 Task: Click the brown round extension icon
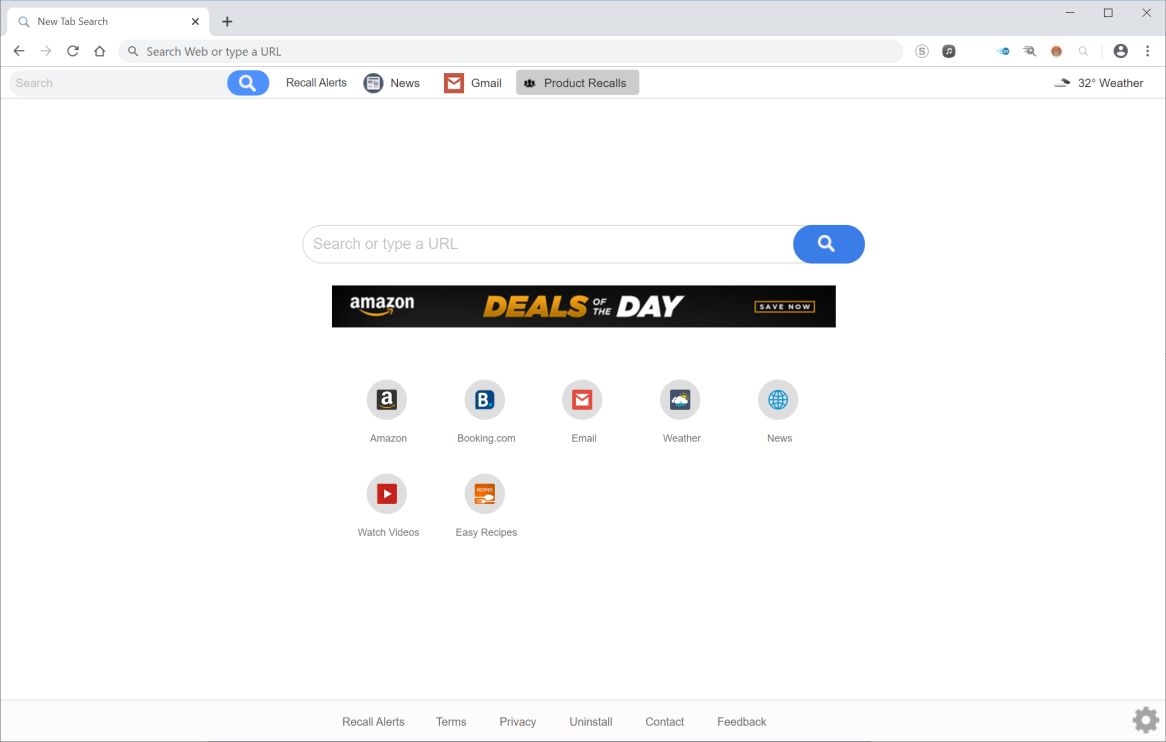click(1056, 51)
